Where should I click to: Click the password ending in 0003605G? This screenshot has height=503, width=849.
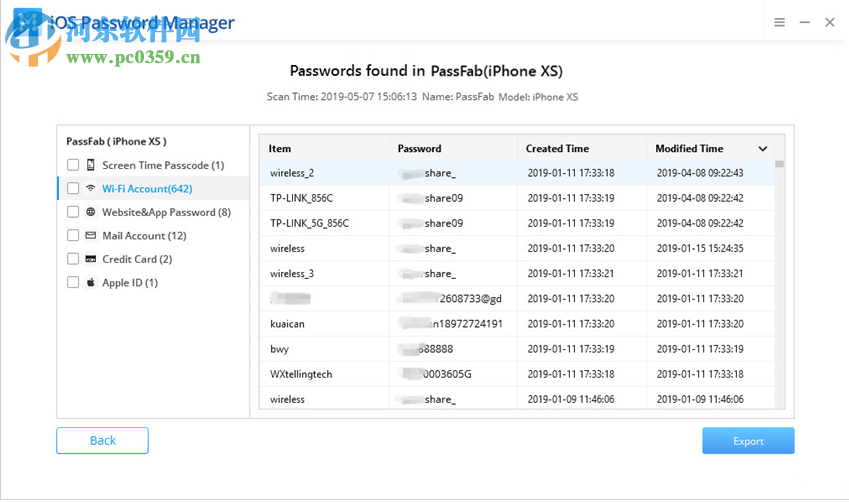[435, 374]
